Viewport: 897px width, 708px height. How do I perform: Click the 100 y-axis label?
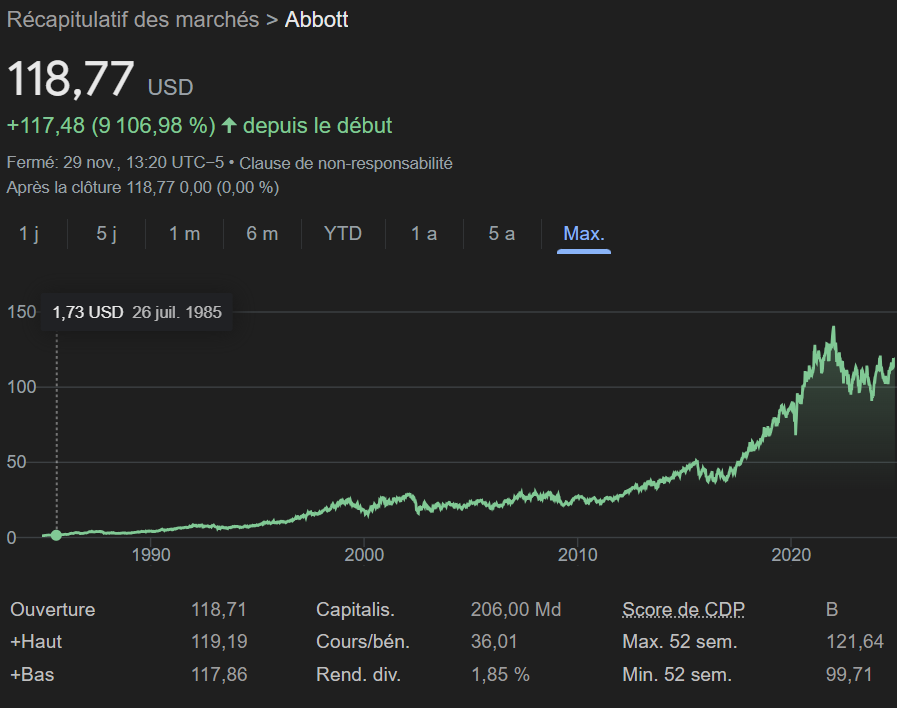click(21, 387)
